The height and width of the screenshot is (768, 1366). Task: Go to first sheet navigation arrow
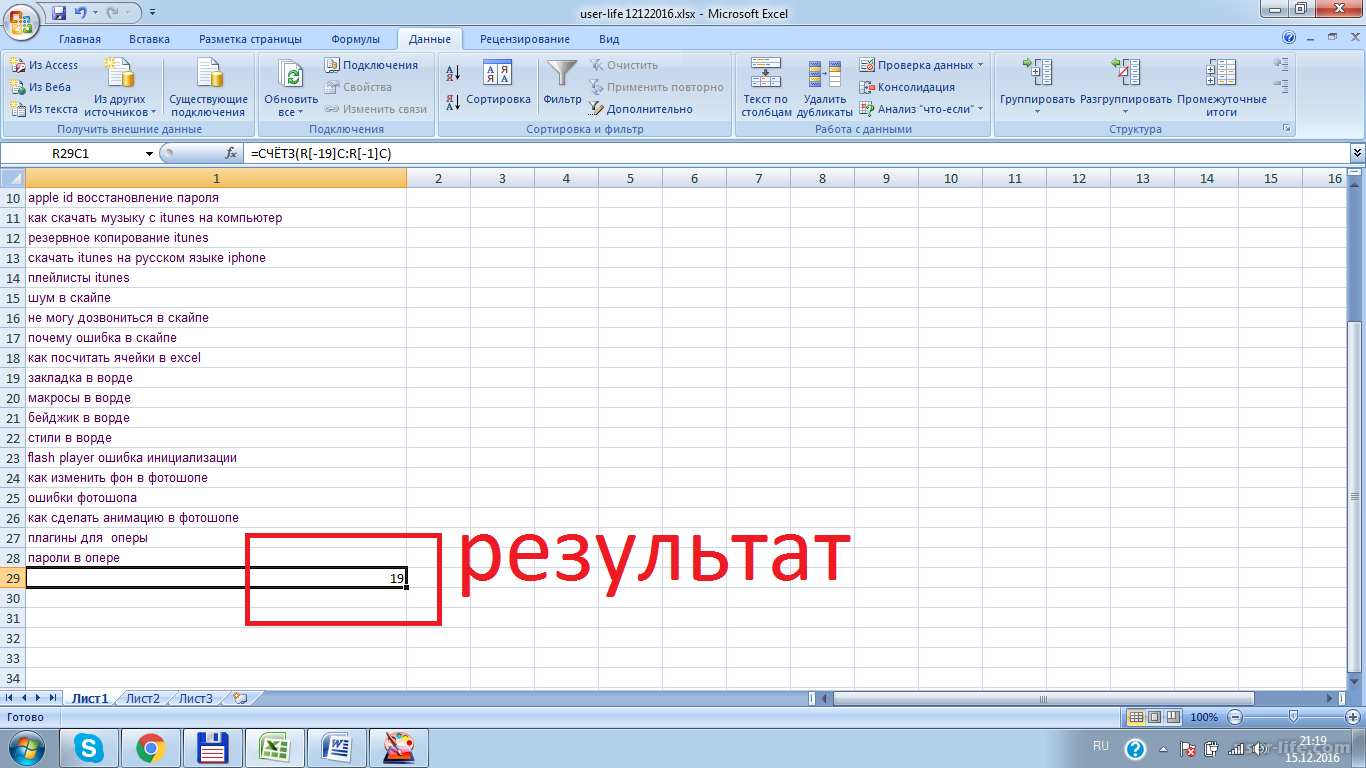11,698
